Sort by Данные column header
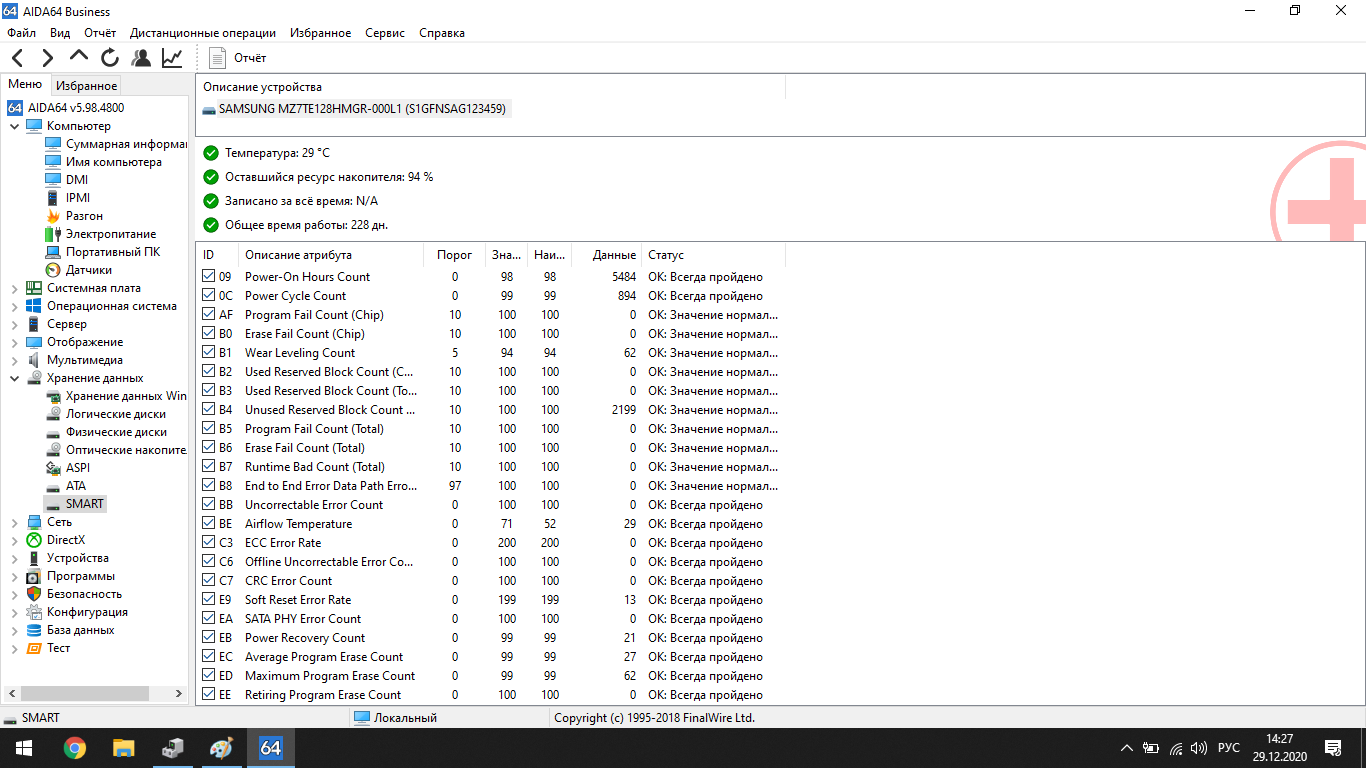 point(607,255)
